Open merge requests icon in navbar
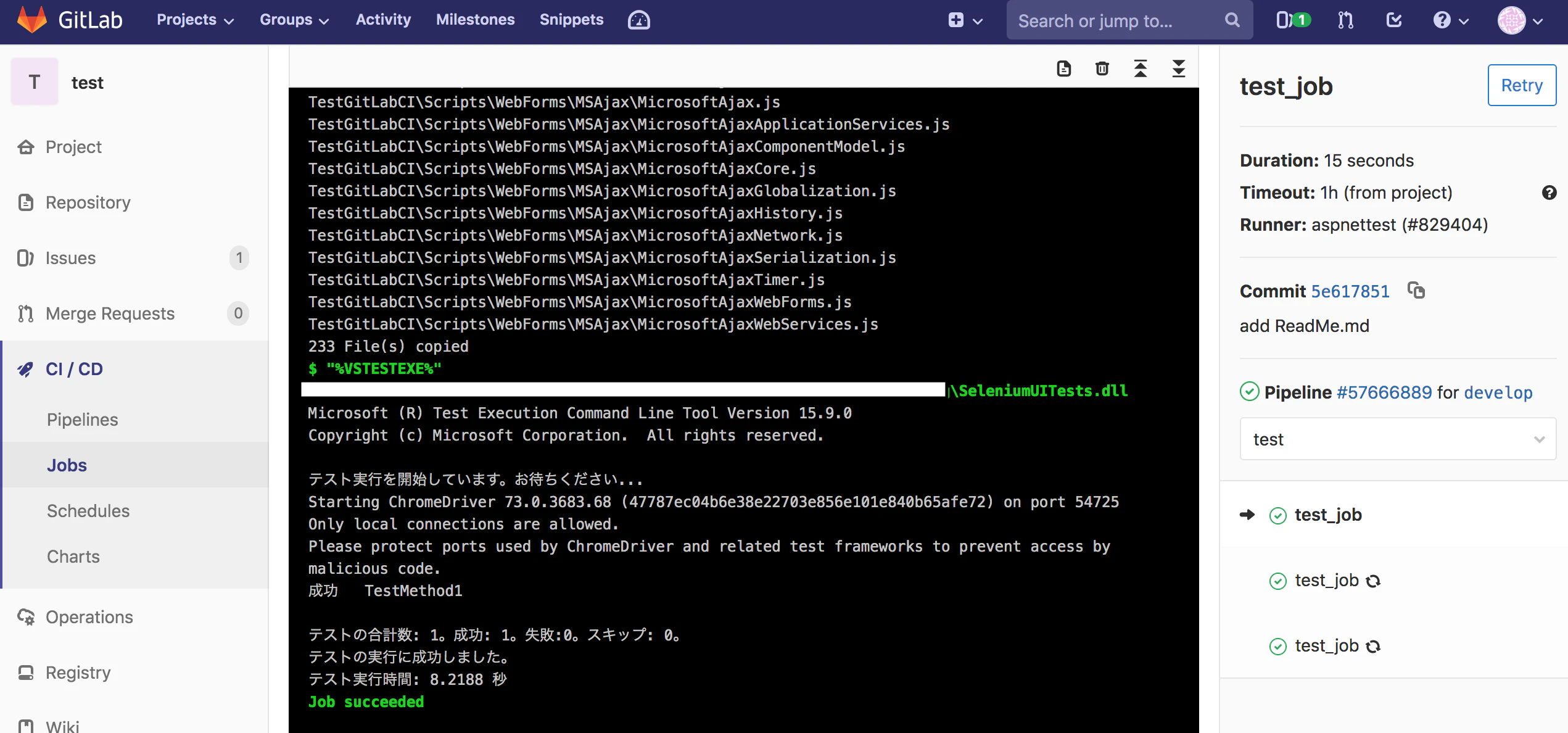Viewport: 1568px width, 733px height. click(x=1345, y=20)
